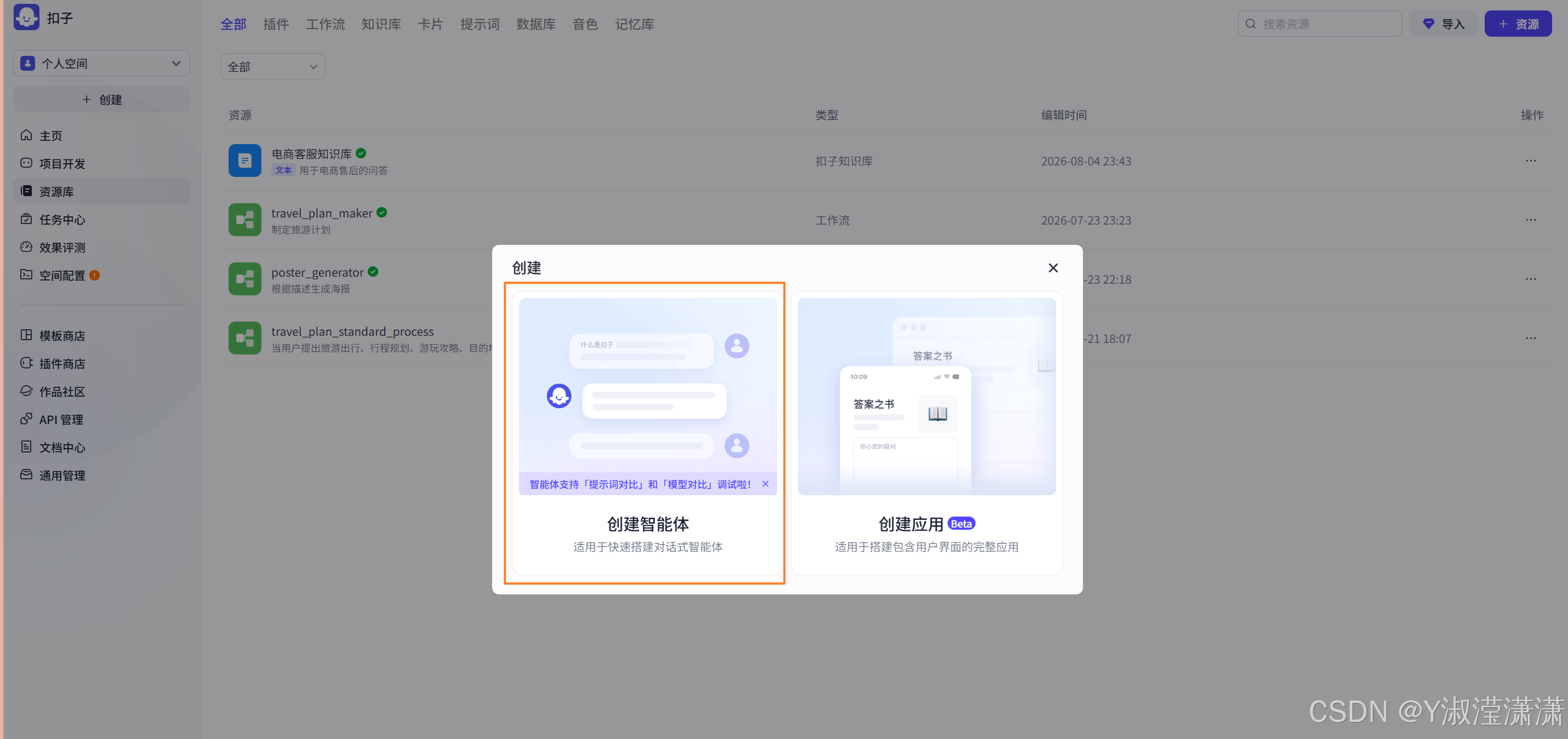Open the 主页 home sidebar item

pyautogui.click(x=101, y=136)
